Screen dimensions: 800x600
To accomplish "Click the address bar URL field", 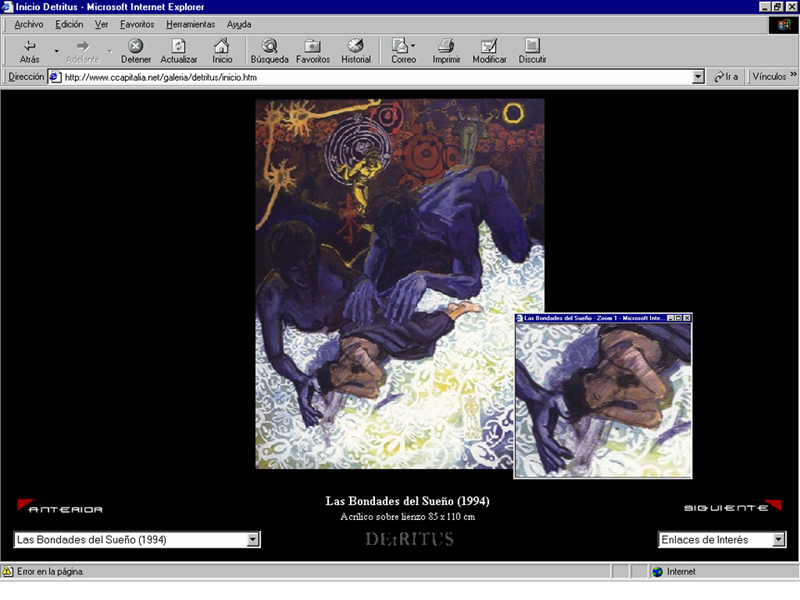I will pyautogui.click(x=378, y=77).
